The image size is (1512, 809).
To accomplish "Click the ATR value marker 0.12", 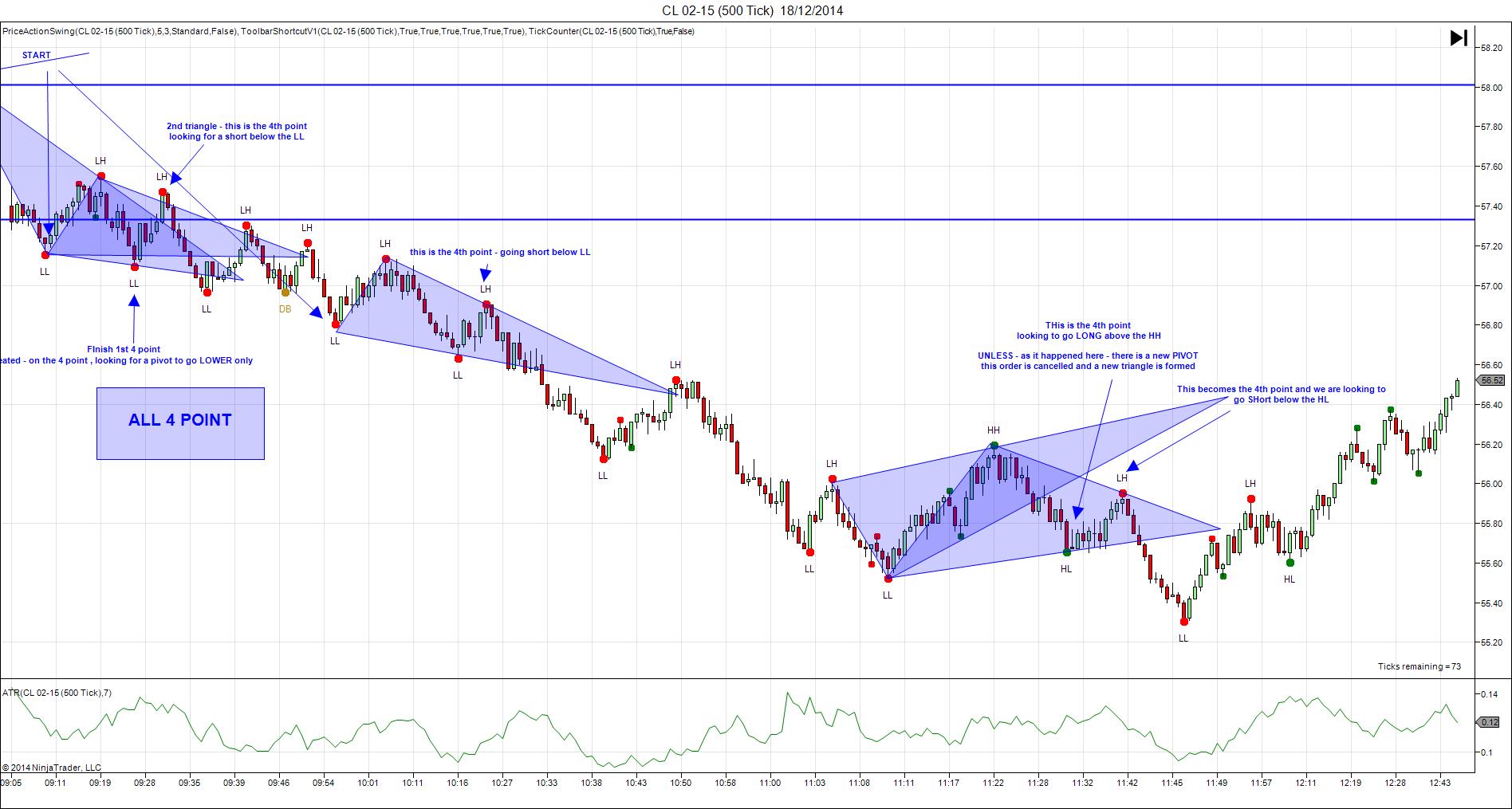I will [x=1490, y=722].
